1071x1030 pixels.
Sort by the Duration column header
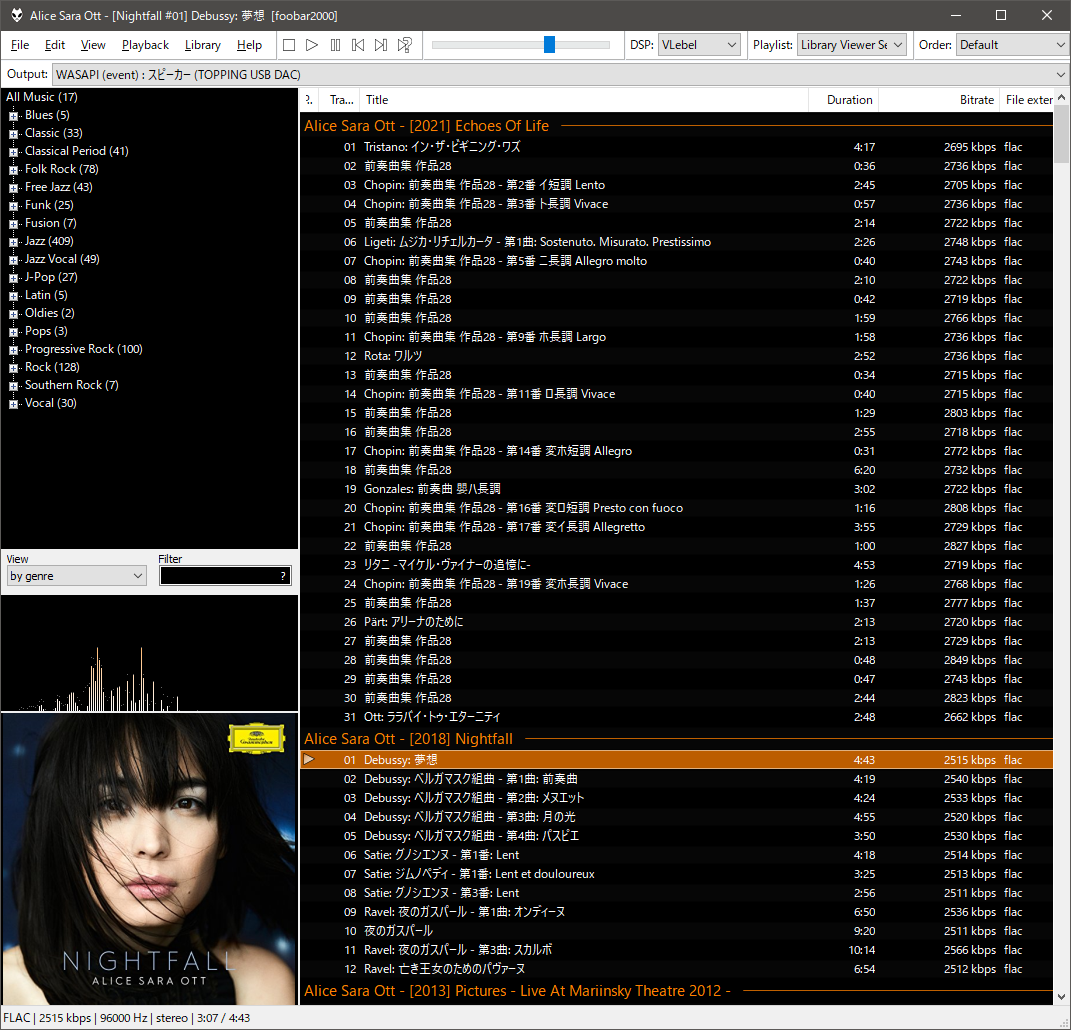coord(844,100)
